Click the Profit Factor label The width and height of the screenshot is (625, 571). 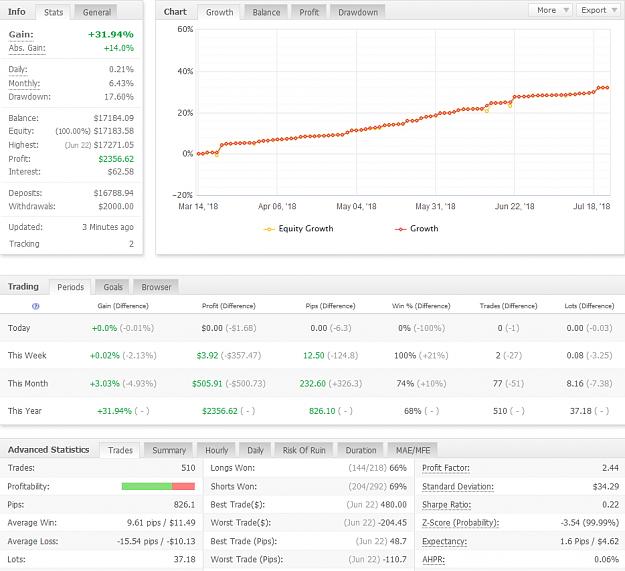tap(446, 468)
